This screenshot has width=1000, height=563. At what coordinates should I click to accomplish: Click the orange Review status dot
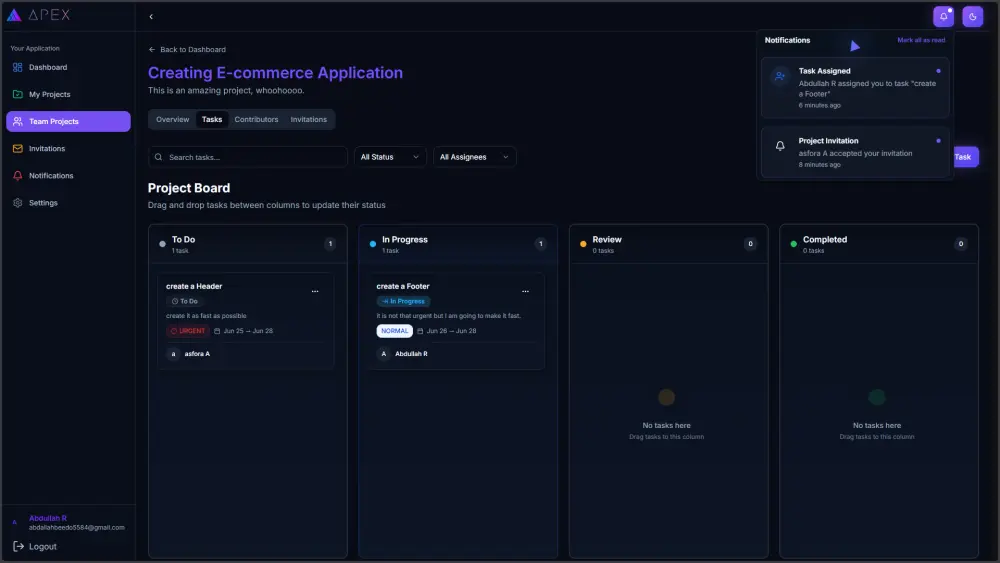pos(583,244)
